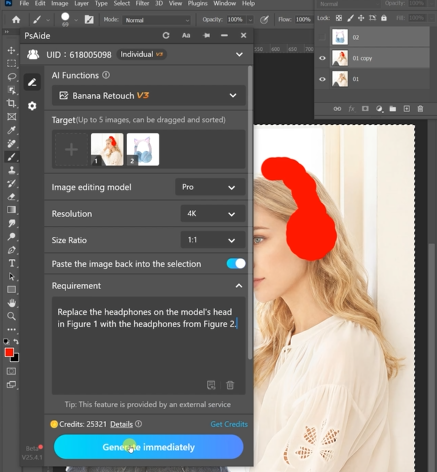Link layers in Layers panel
Viewport: 437px width, 472px height.
tap(337, 109)
